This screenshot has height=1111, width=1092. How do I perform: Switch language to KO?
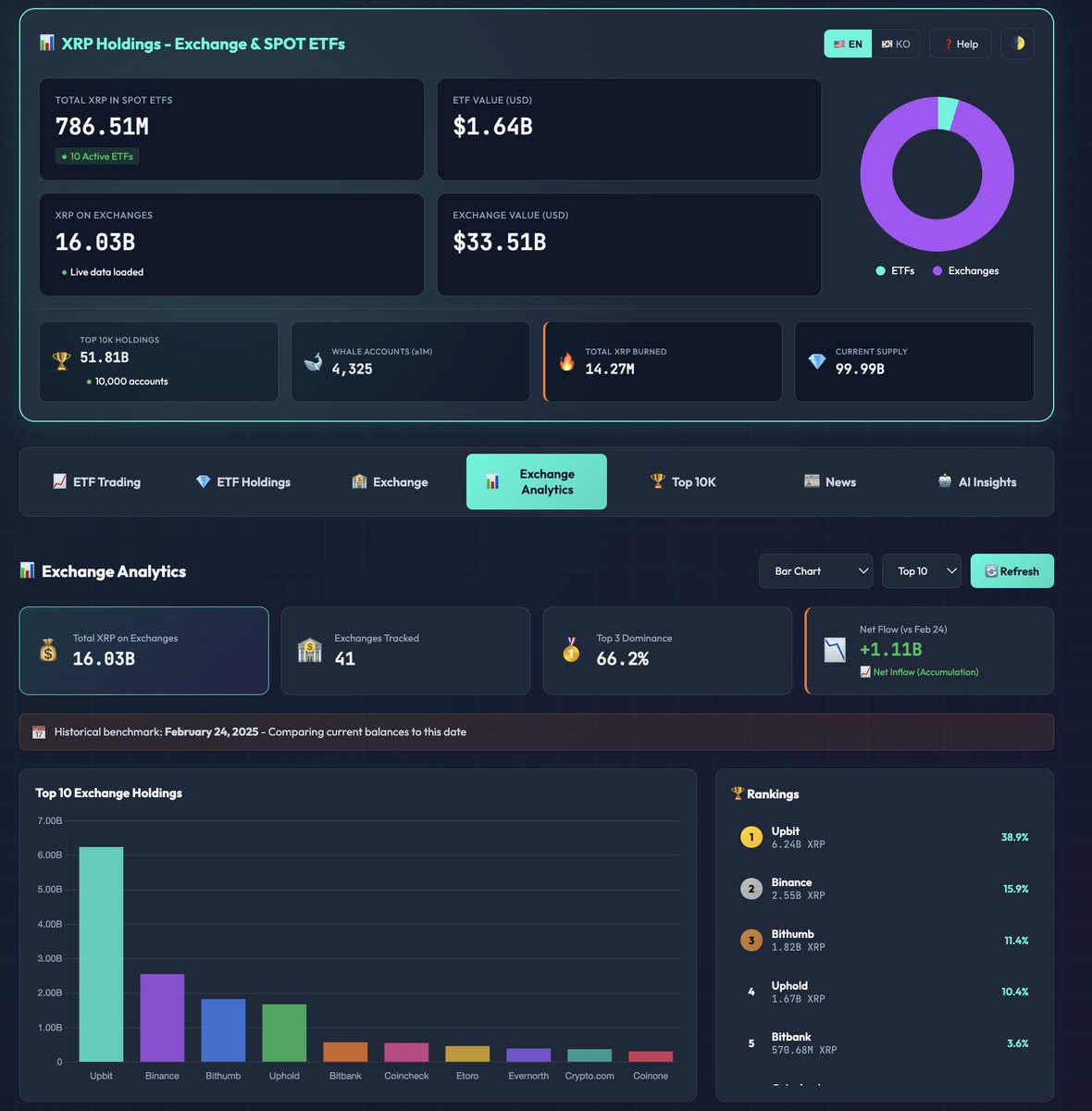pyautogui.click(x=895, y=43)
